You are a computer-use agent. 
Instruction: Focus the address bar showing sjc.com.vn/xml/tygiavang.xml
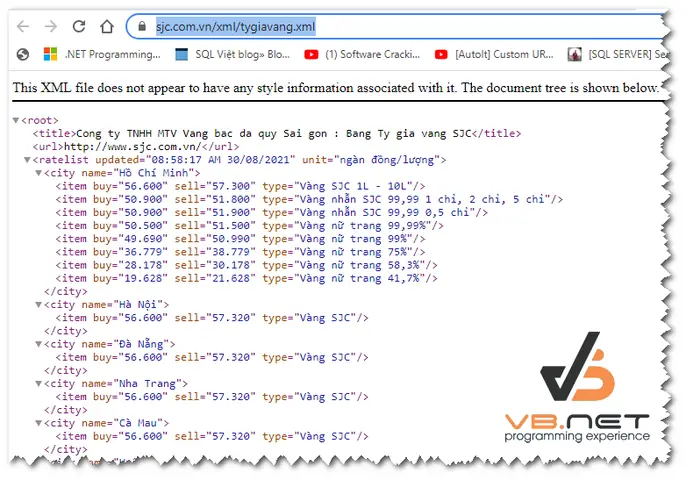coord(396,27)
